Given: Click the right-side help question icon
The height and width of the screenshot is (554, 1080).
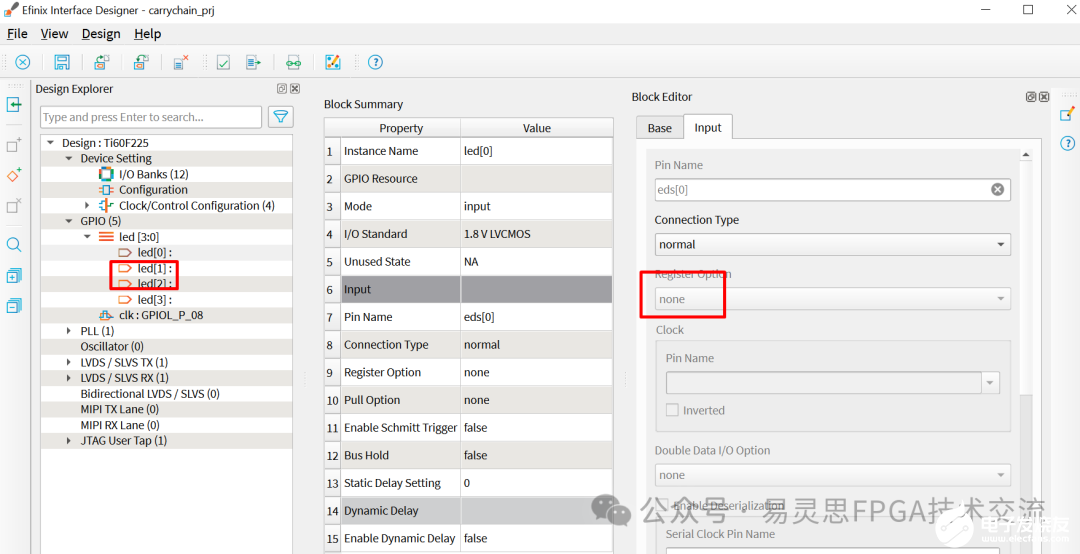Looking at the screenshot, I should click(x=1067, y=143).
